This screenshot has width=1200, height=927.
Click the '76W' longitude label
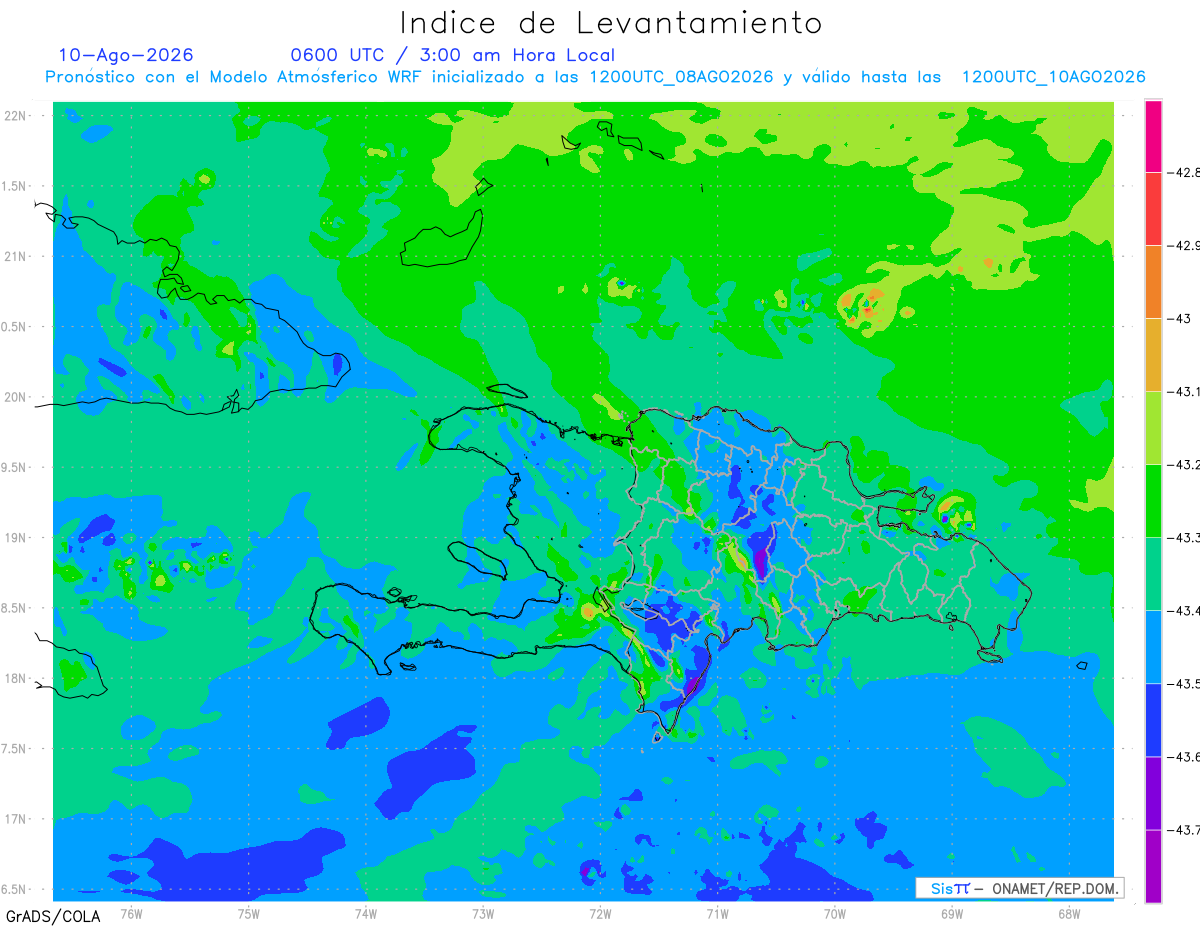[131, 913]
